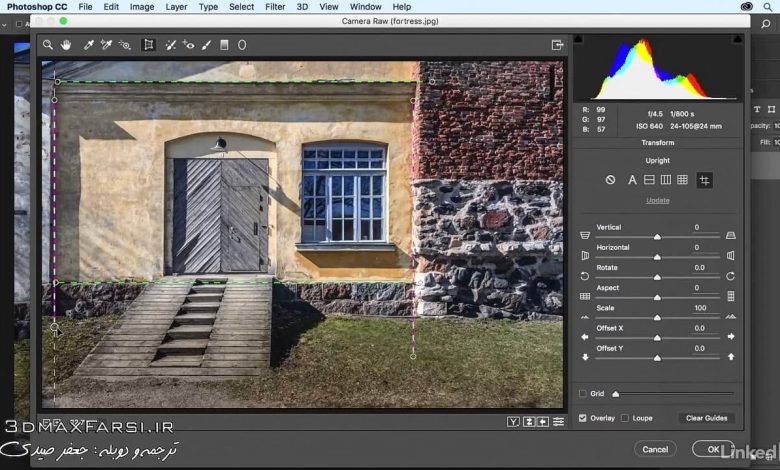This screenshot has height=470, width=780.
Task: Click the Horizontal slider handle
Action: click(x=657, y=257)
